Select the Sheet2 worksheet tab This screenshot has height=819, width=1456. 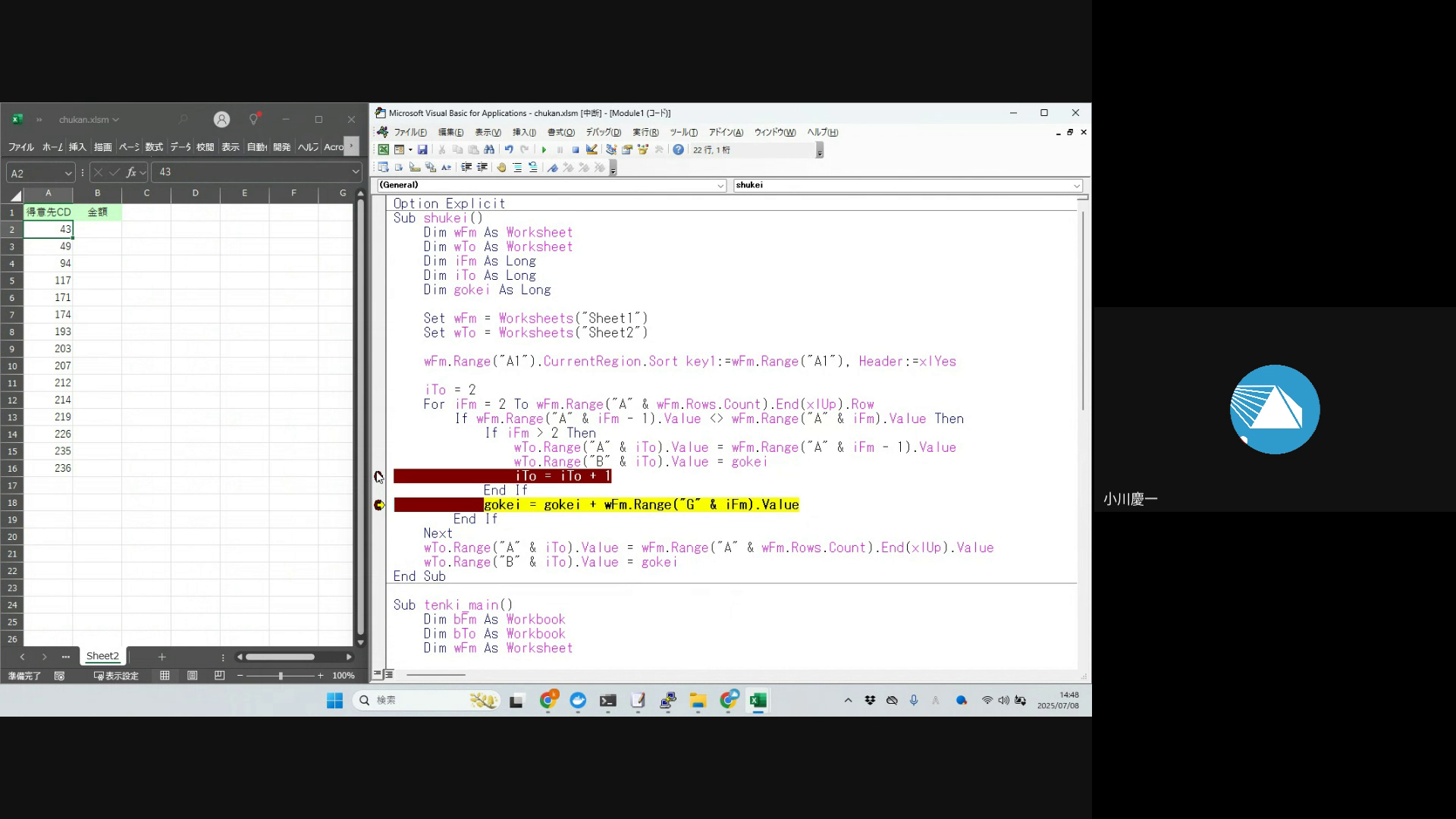coord(102,656)
